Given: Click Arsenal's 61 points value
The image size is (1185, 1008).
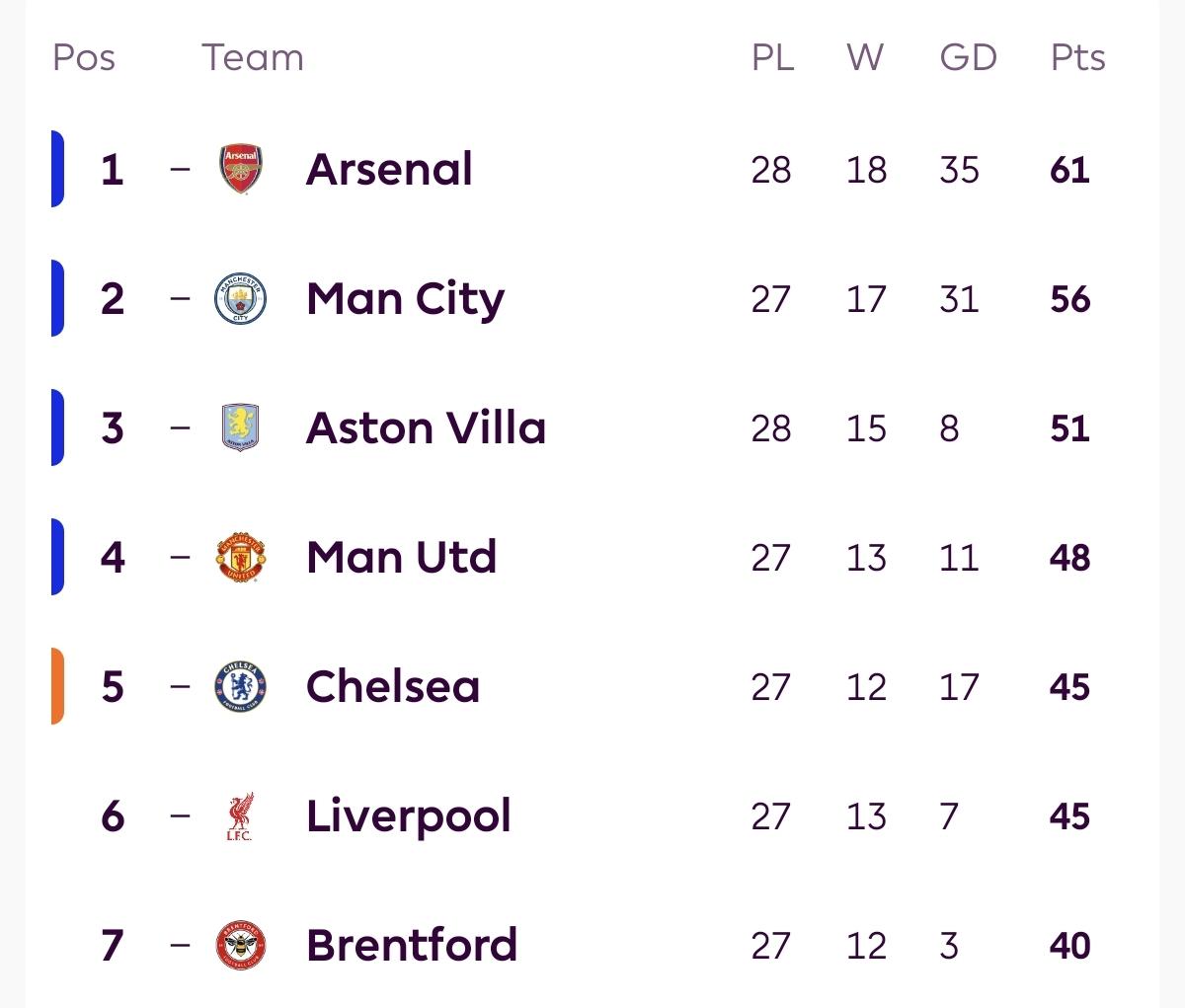Looking at the screenshot, I should [1069, 170].
